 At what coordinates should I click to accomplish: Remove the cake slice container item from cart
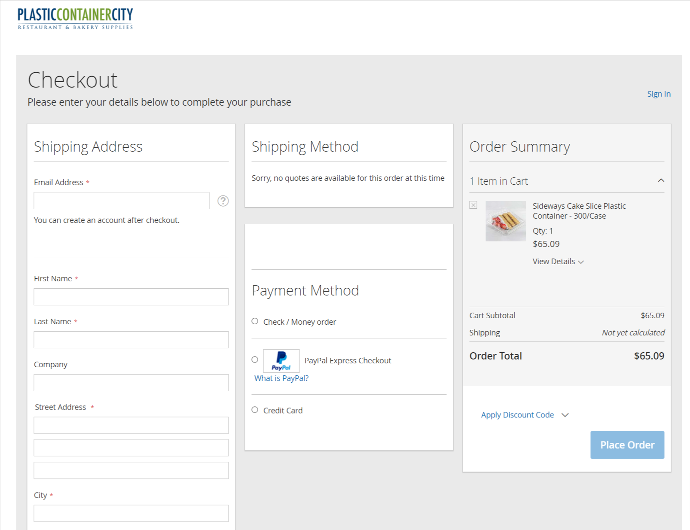[473, 205]
